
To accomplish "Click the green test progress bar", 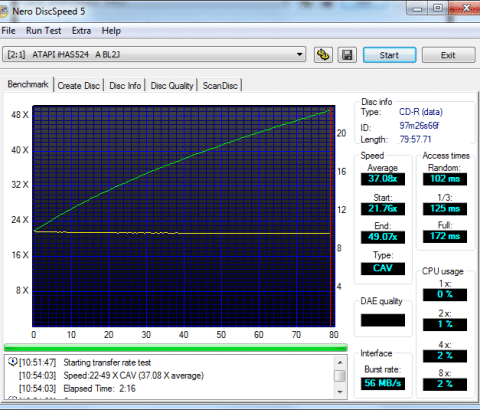I will pyautogui.click(x=176, y=348).
